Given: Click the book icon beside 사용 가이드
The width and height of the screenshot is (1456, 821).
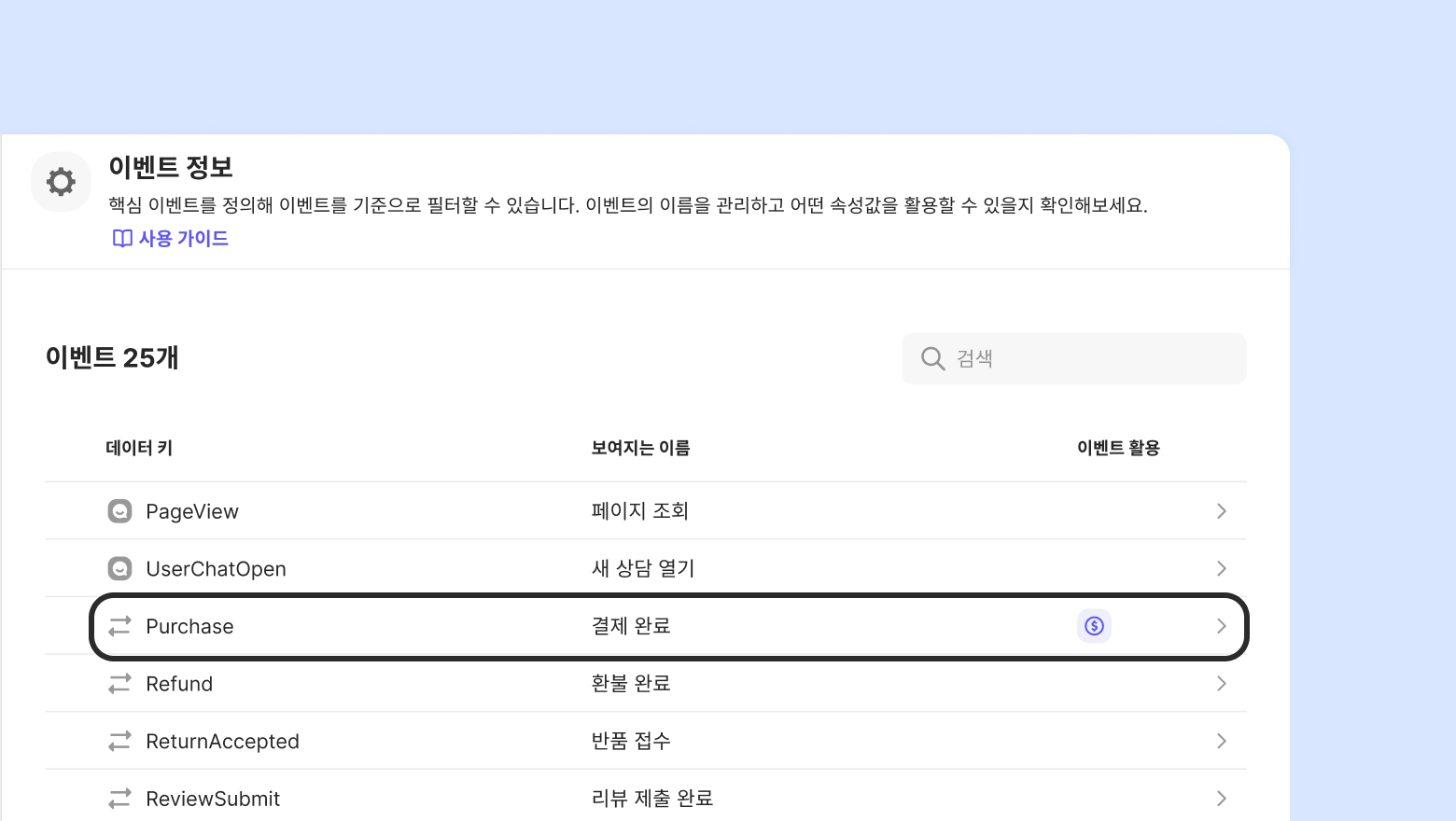Looking at the screenshot, I should click(x=122, y=239).
